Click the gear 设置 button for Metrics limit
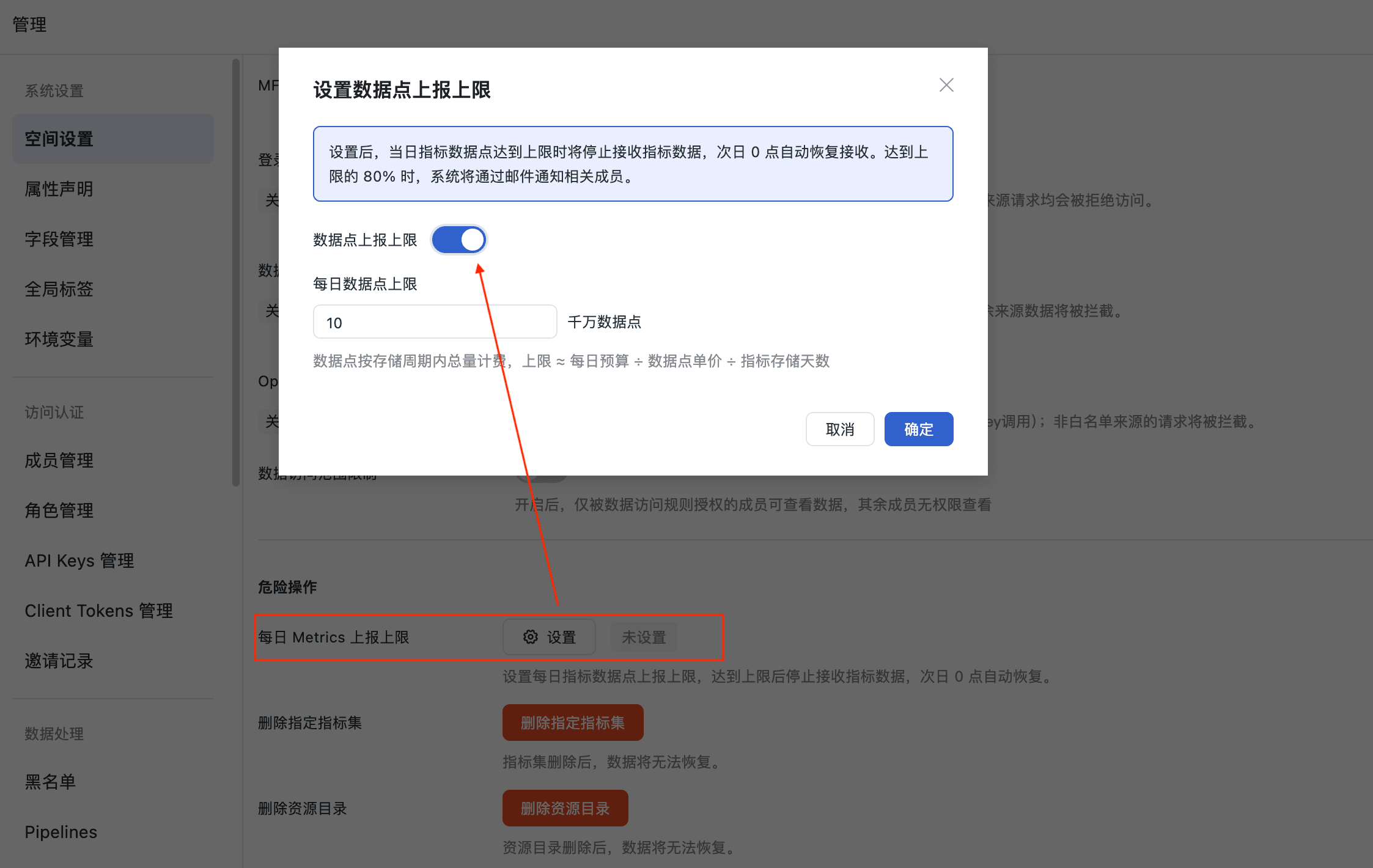The width and height of the screenshot is (1373, 868). point(549,637)
